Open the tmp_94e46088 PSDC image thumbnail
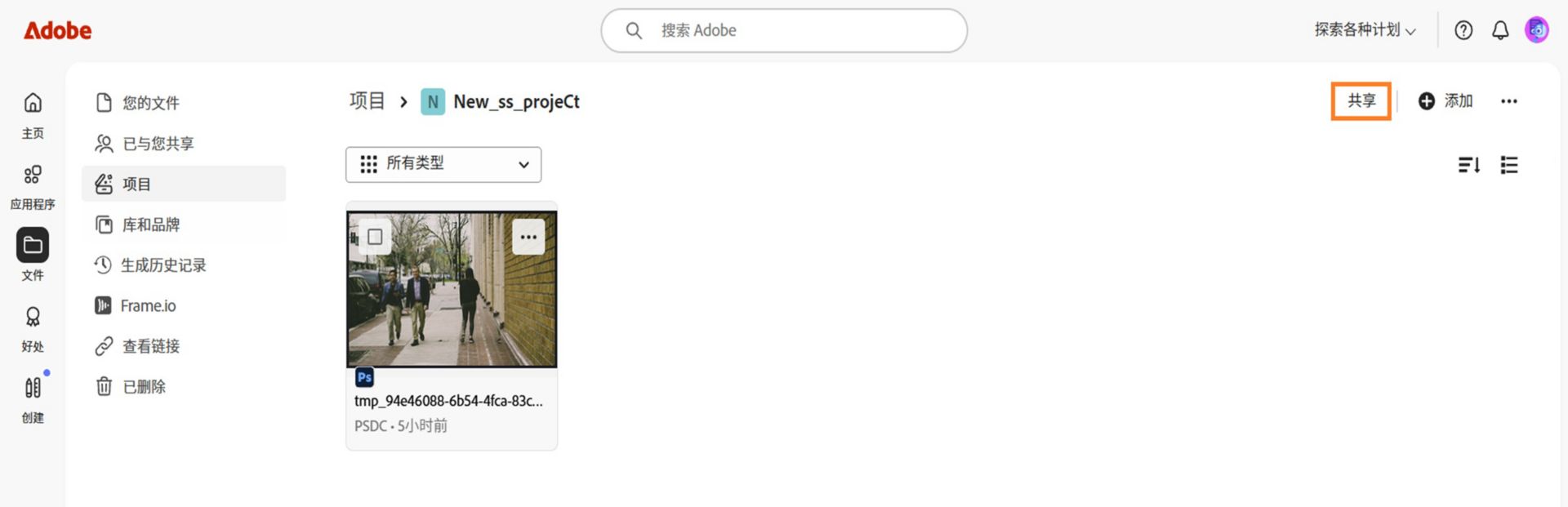This screenshot has height=507, width=1568. click(x=452, y=289)
